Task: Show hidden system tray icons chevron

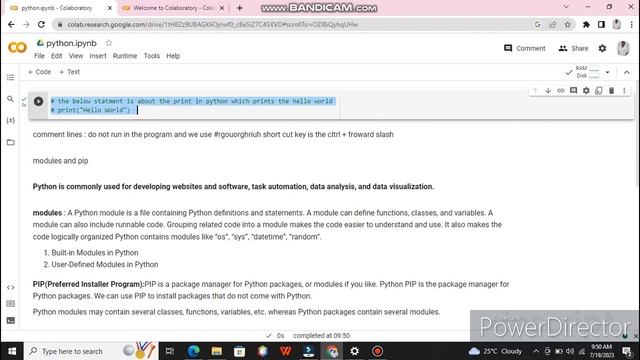Action: (x=536, y=351)
